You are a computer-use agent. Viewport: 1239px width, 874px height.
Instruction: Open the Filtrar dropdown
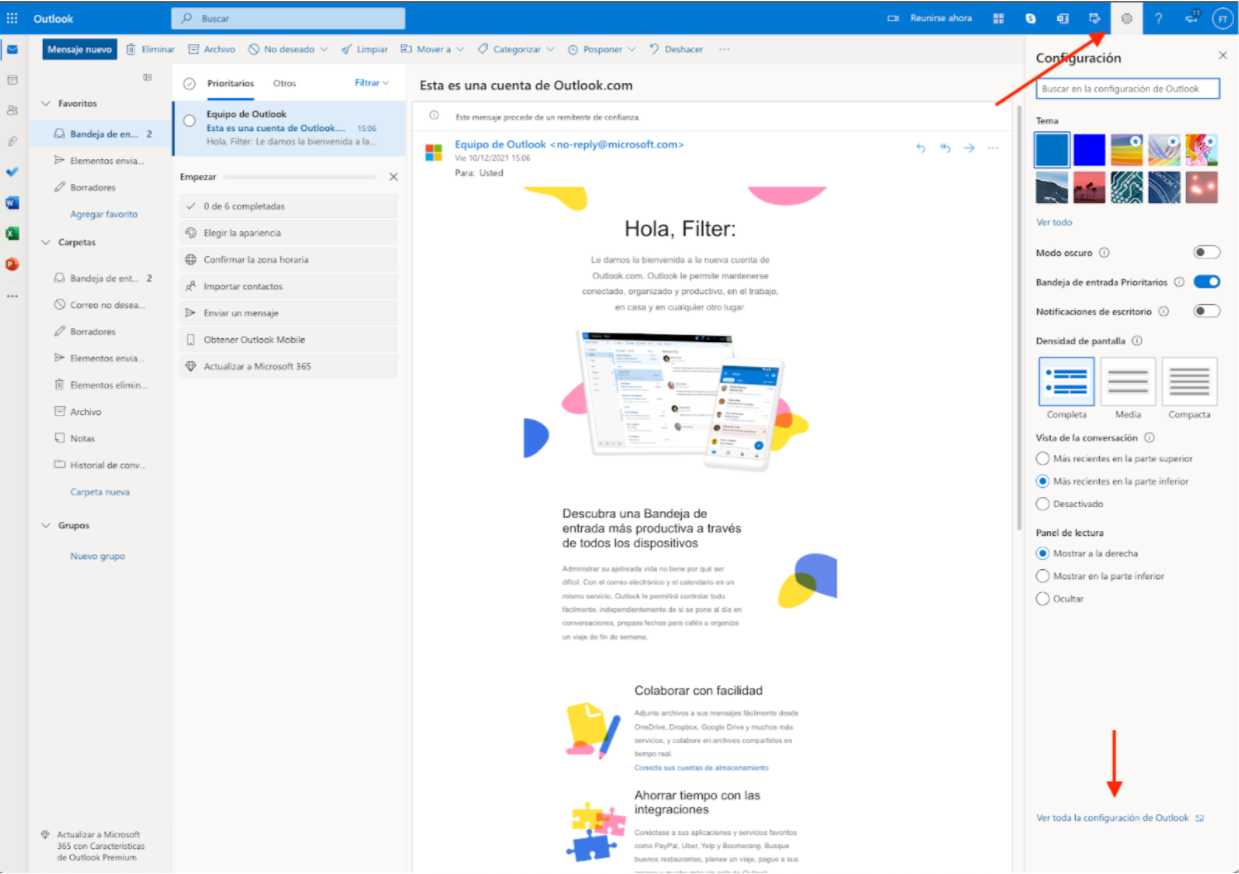(x=371, y=83)
